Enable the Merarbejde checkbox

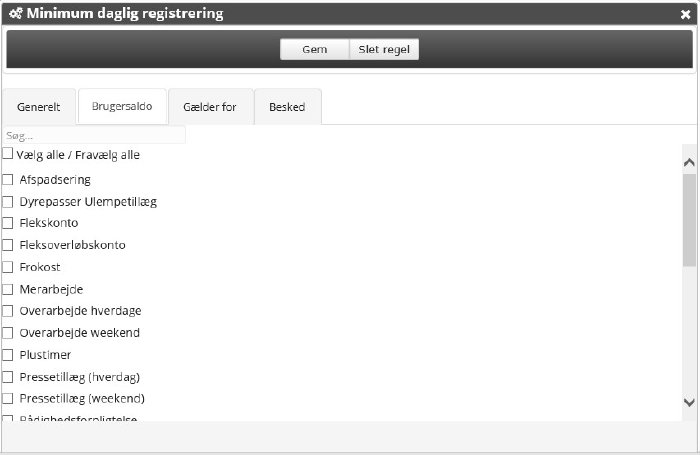pos(8,289)
